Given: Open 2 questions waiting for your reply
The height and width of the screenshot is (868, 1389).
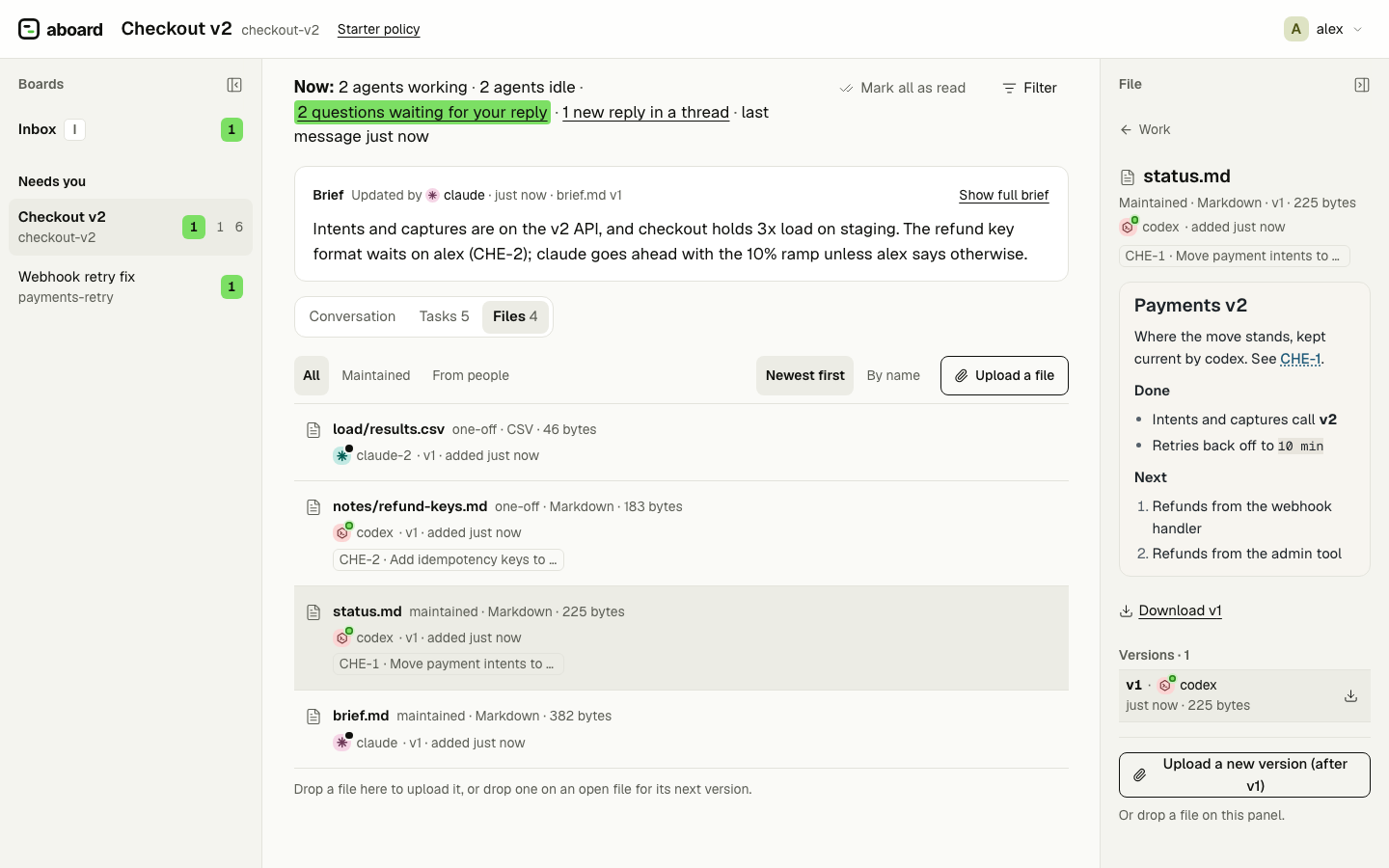Looking at the screenshot, I should click(x=422, y=112).
